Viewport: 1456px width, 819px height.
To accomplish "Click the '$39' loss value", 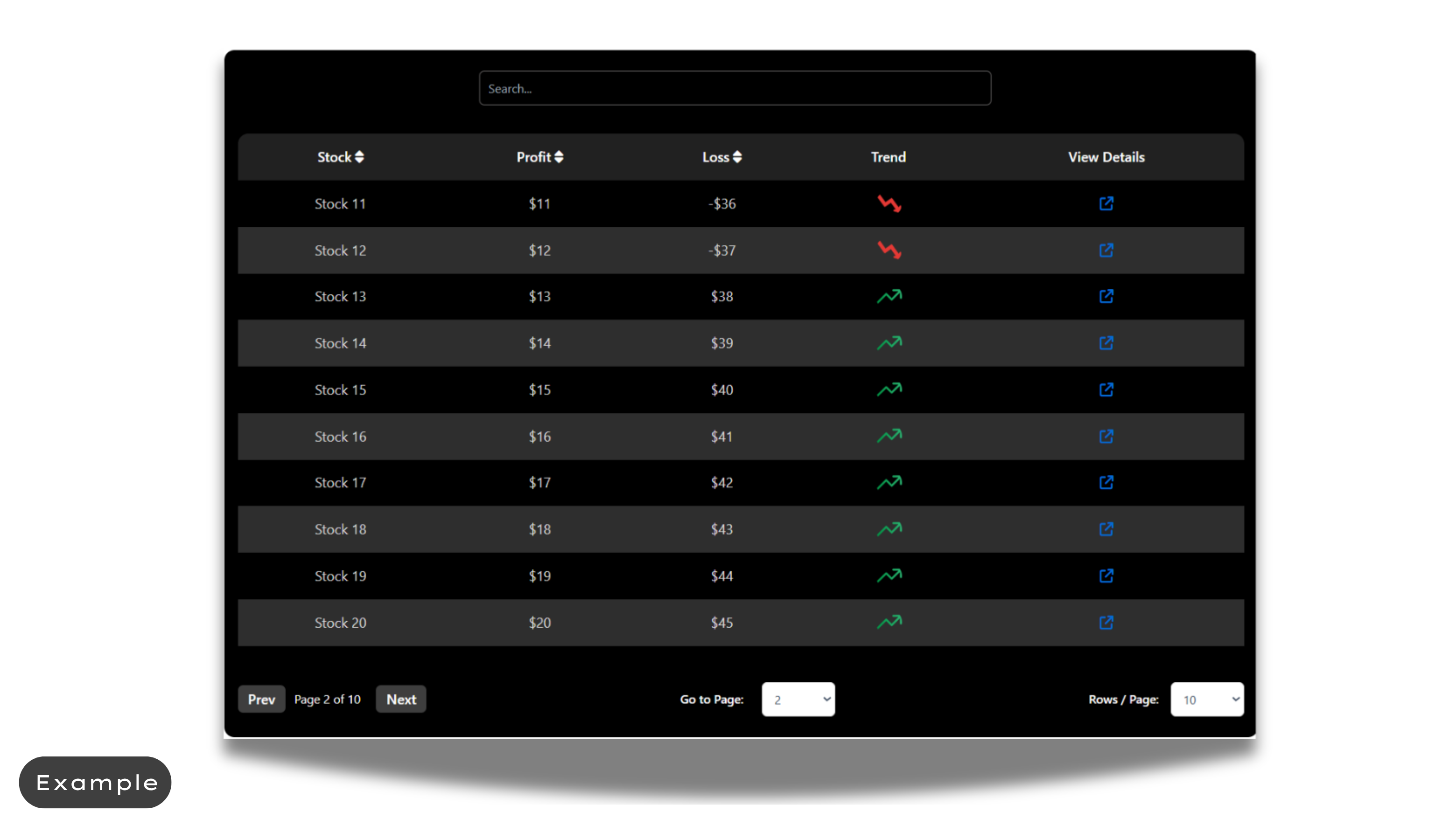I will coord(722,343).
